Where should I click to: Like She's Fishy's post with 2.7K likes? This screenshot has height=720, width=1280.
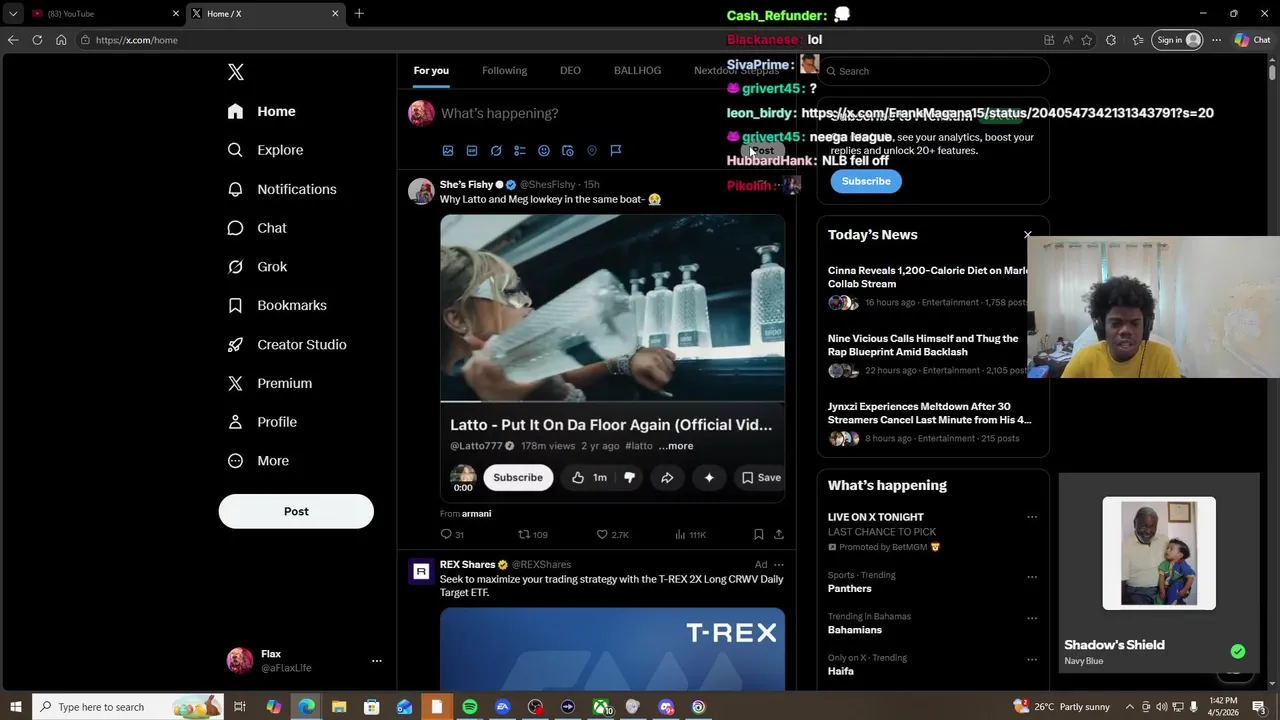[612, 535]
